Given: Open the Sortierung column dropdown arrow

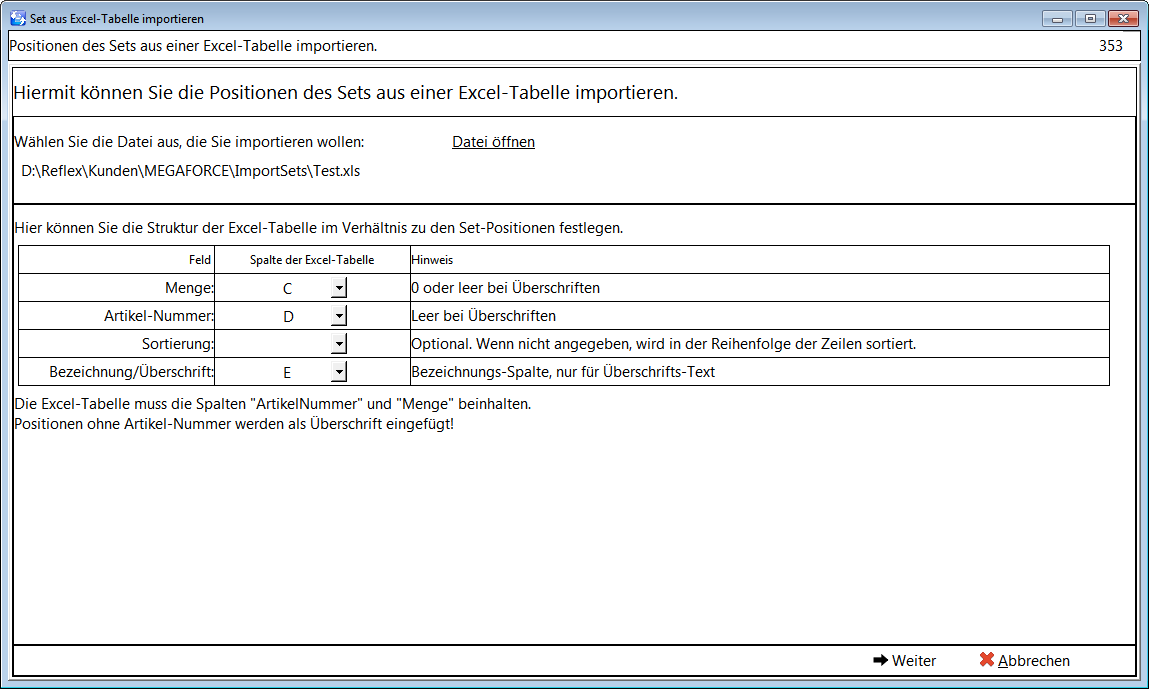Looking at the screenshot, I should point(339,344).
